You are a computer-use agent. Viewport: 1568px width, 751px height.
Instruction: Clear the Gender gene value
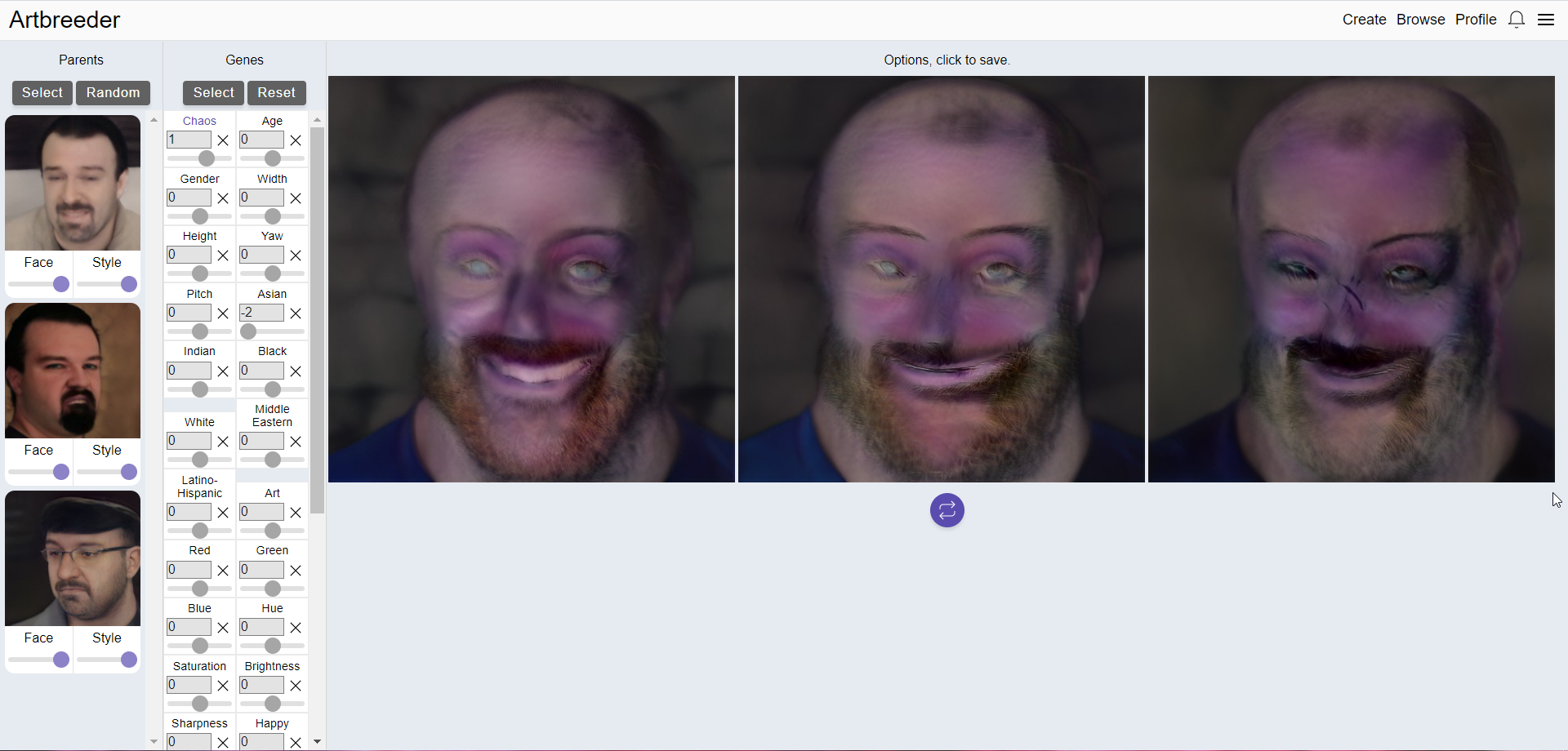223,198
